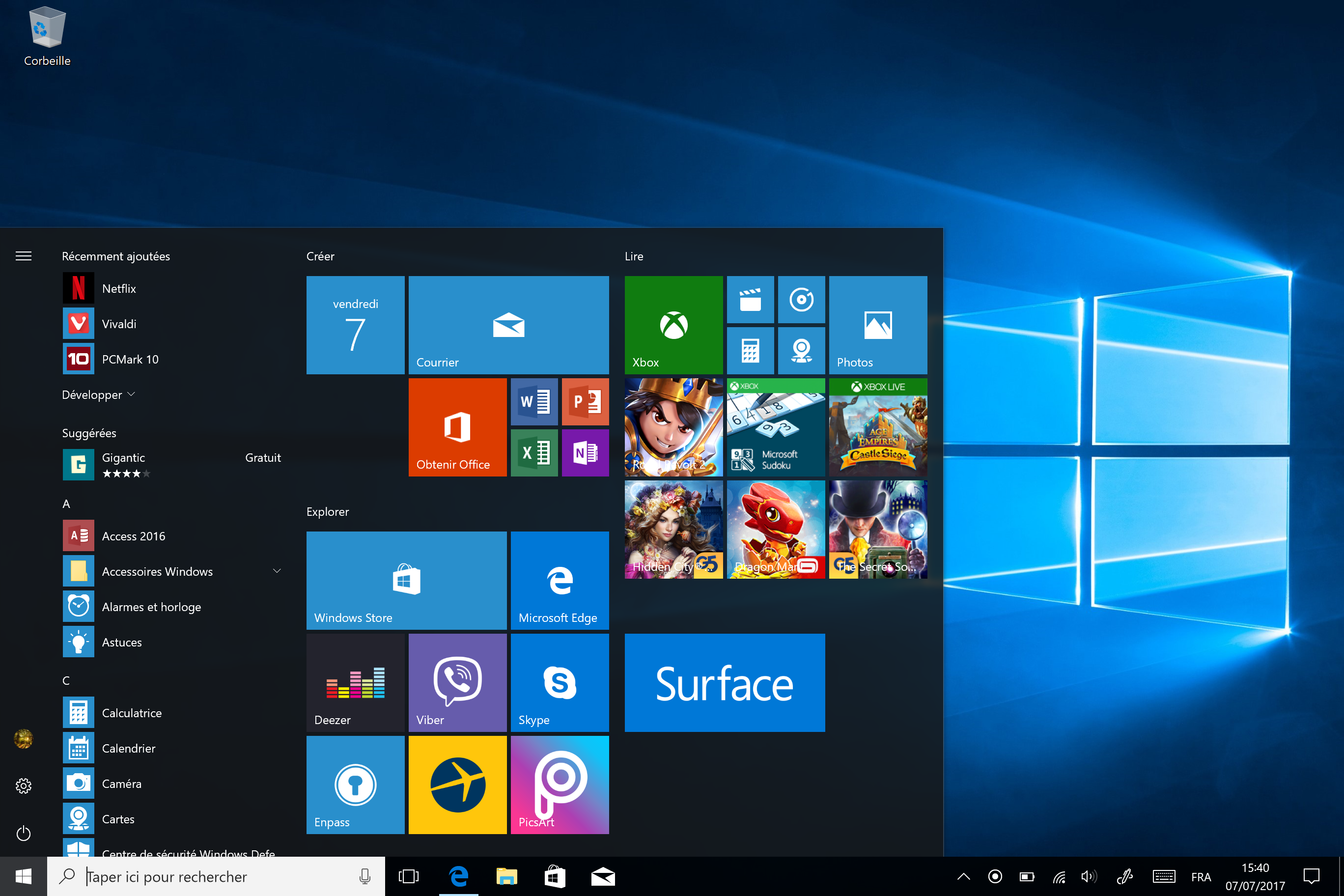This screenshot has width=1344, height=896.
Task: Open the Films & TV clapperboard tile
Action: click(750, 300)
